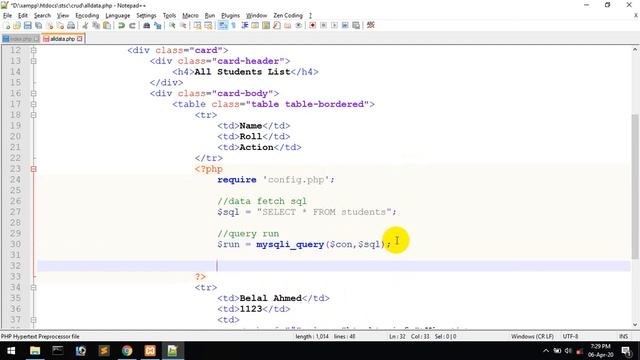Click the spell-check ABC toolbar icon
The image size is (640, 360).
pyautogui.click(x=371, y=25)
